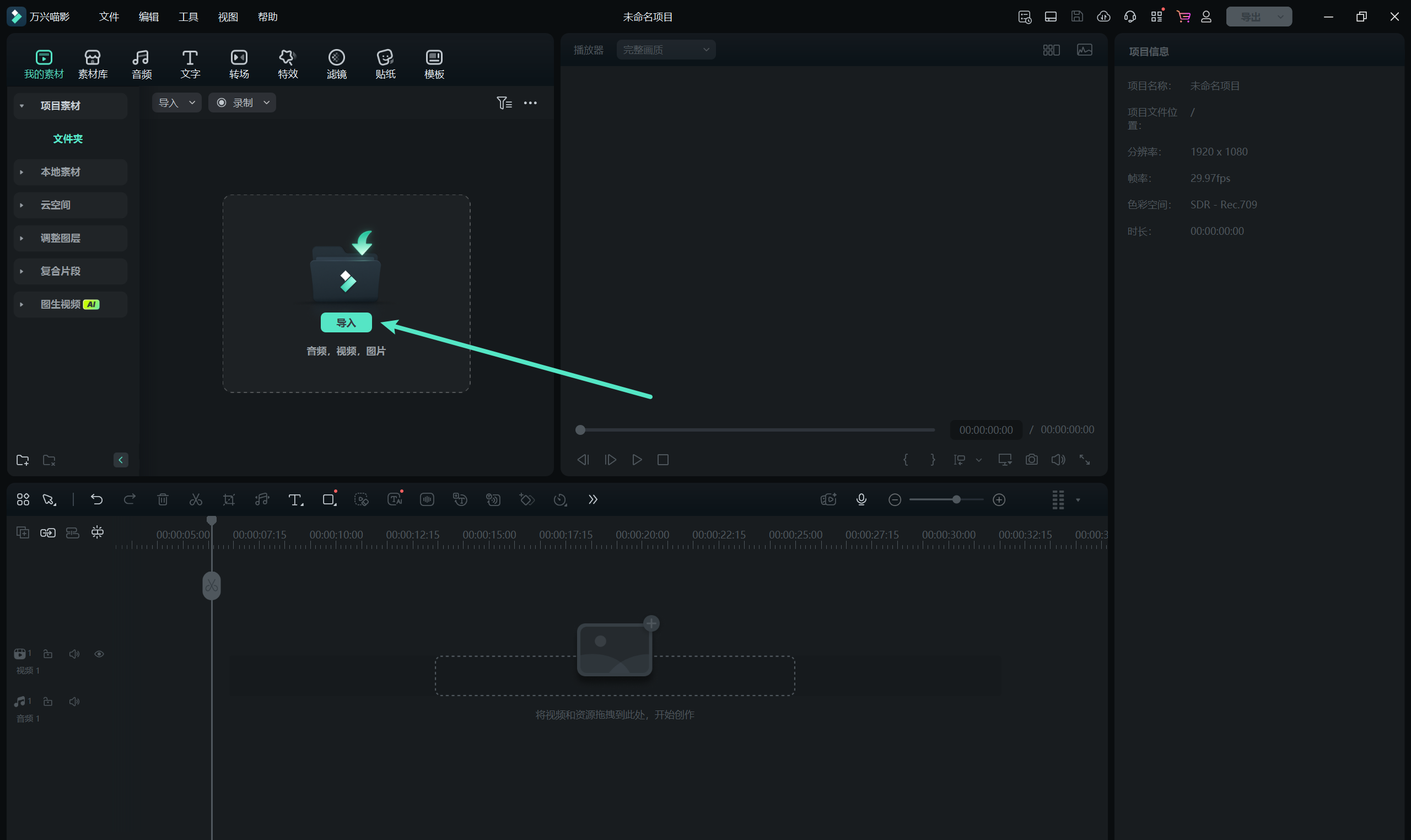Open the 滤镜 filters panel
The image size is (1411, 840).
[336, 64]
